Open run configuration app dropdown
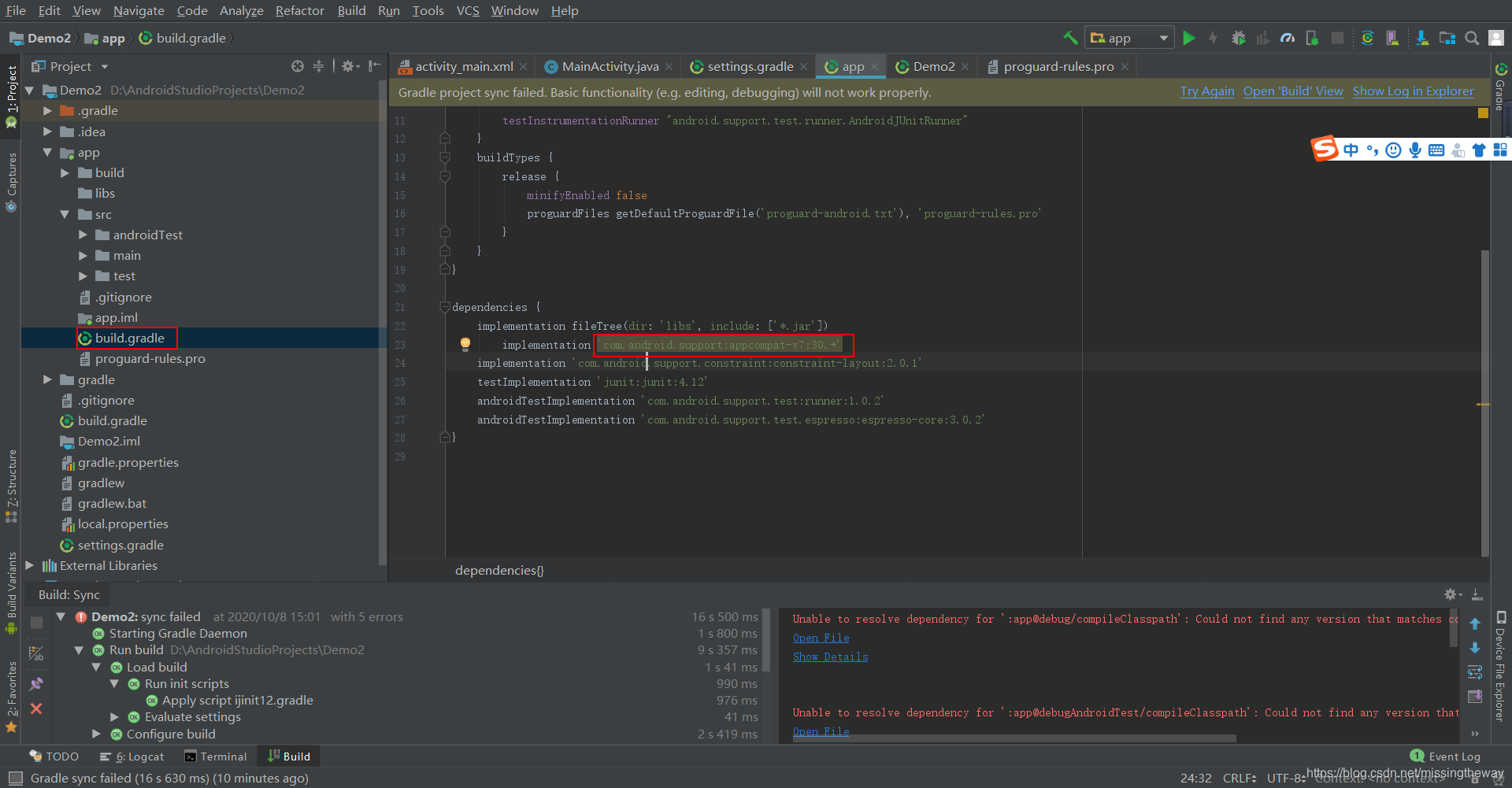Image resolution: width=1512 pixels, height=788 pixels. (x=1129, y=38)
